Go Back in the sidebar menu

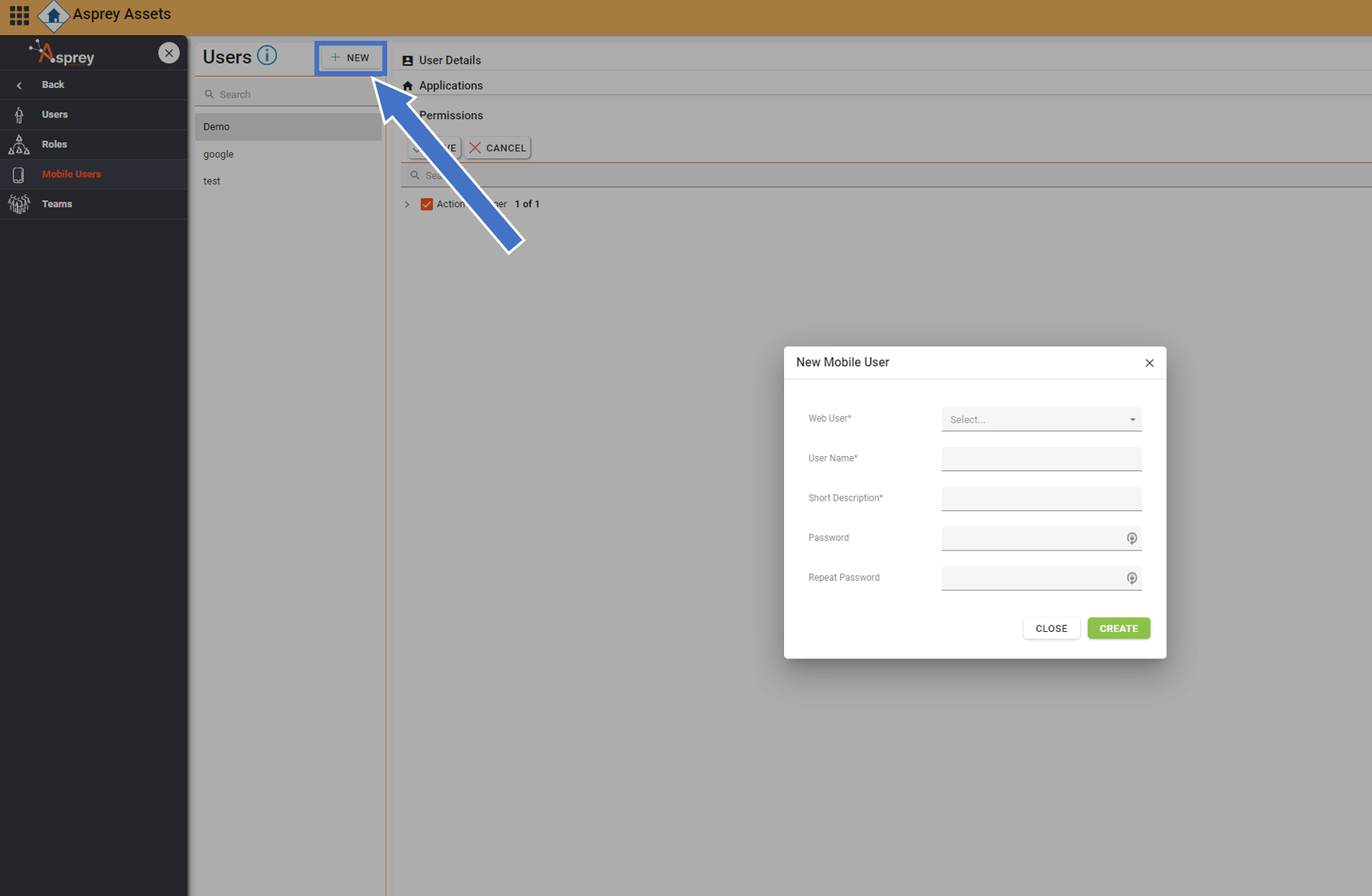[x=53, y=85]
